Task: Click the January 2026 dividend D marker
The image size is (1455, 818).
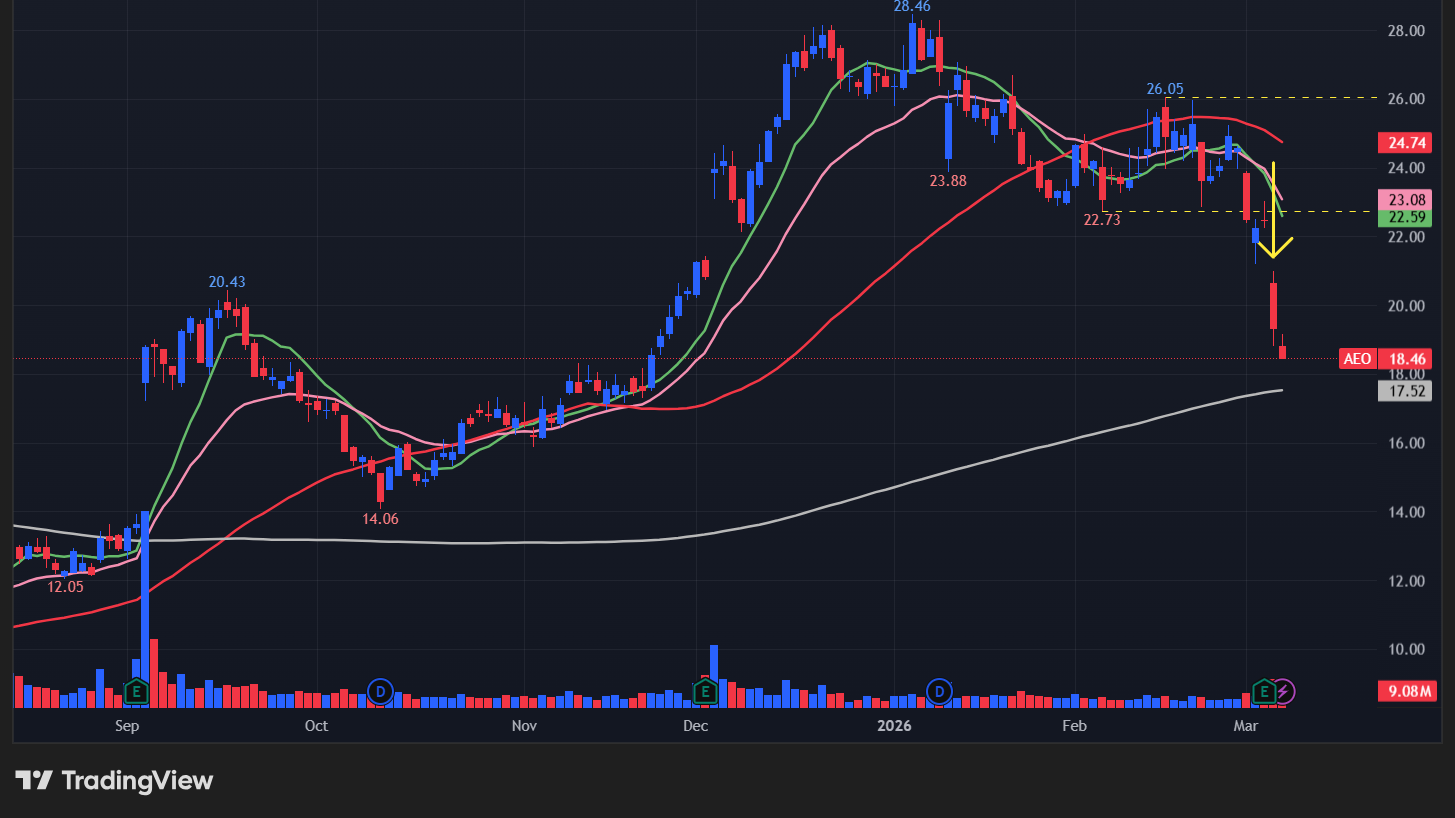Action: click(939, 691)
